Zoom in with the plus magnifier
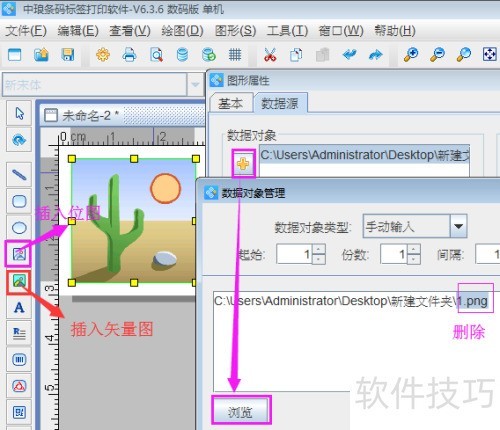 click(x=411, y=54)
